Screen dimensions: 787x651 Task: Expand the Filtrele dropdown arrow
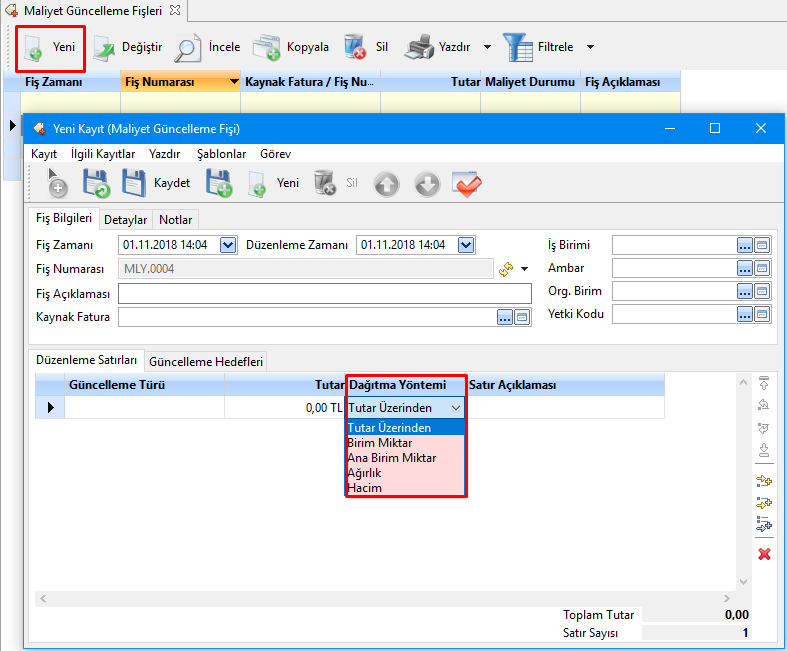coord(590,47)
